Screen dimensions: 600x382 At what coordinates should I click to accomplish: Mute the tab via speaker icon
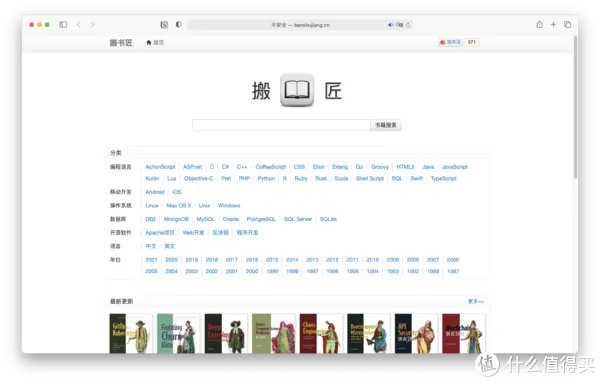[390, 25]
